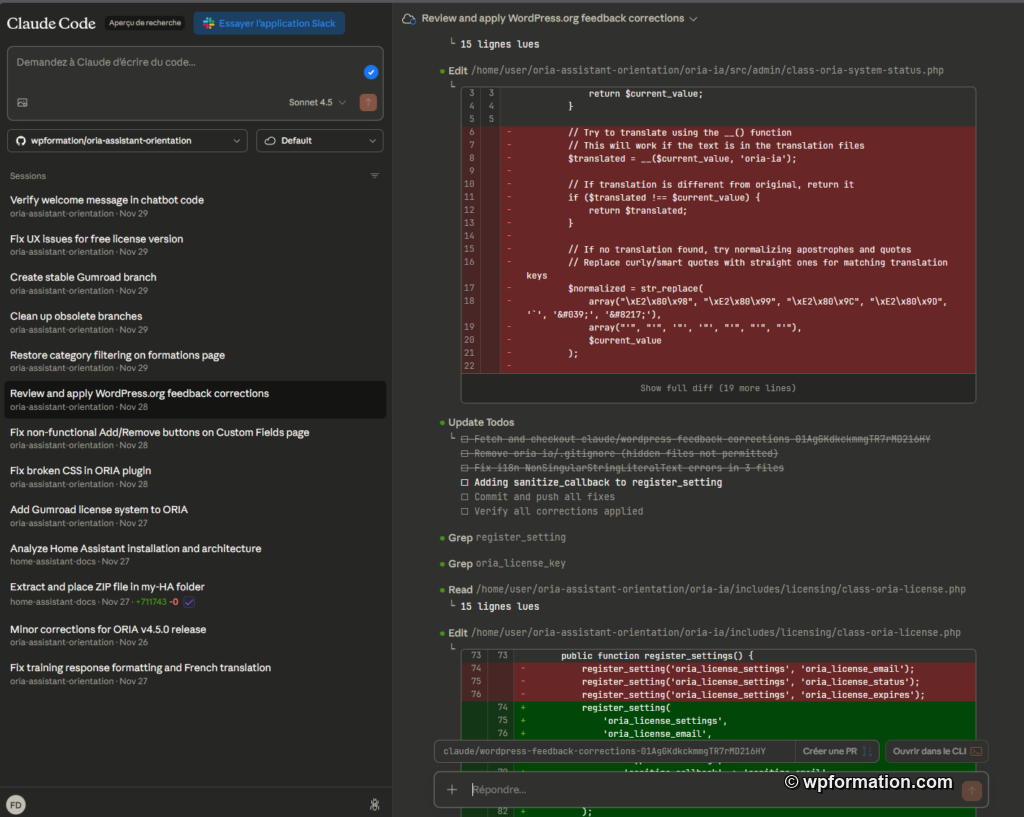
Task: Click the plus icon in reply box
Action: (x=452, y=790)
